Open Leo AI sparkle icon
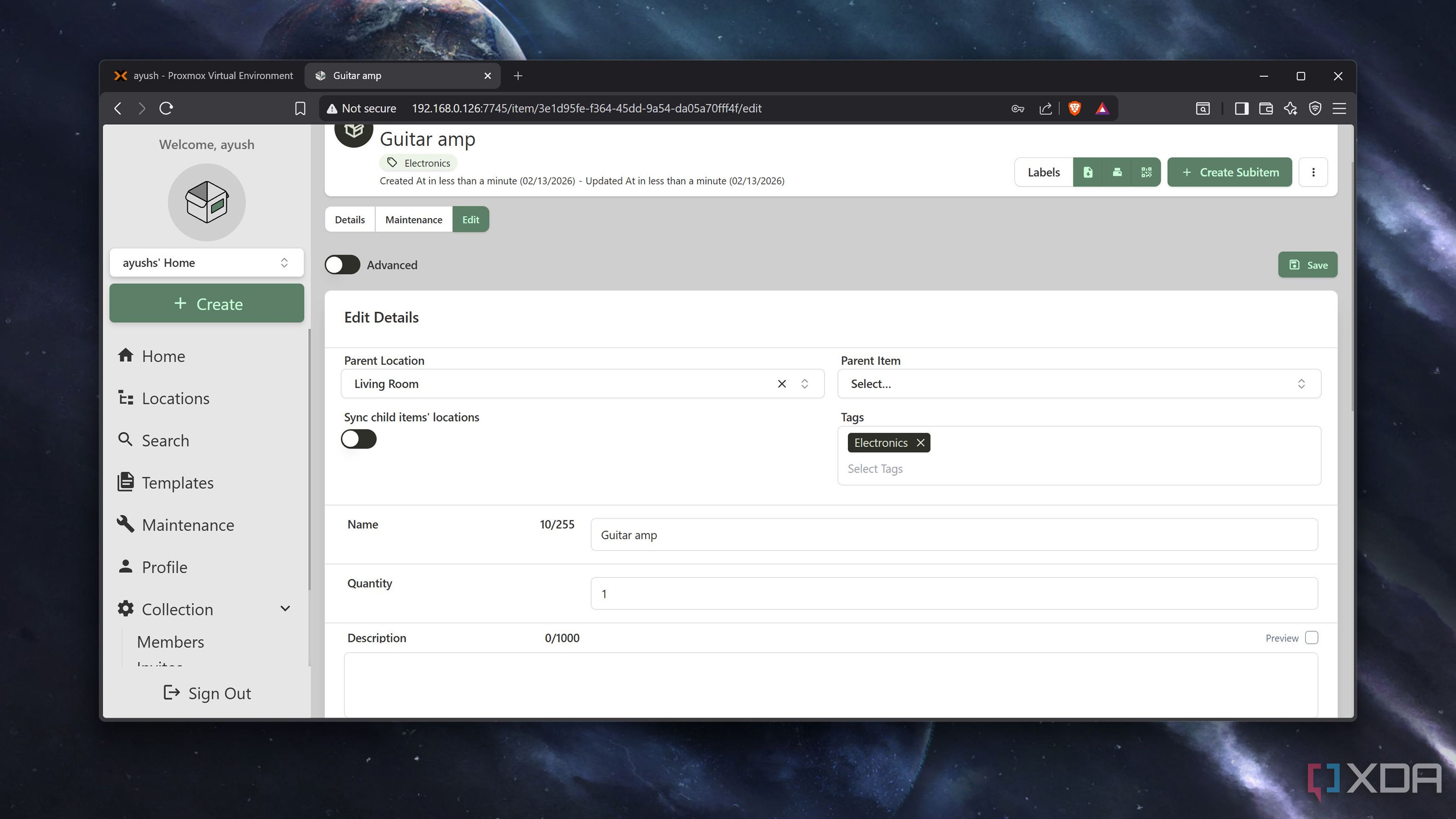Image resolution: width=1456 pixels, height=819 pixels. click(1290, 108)
